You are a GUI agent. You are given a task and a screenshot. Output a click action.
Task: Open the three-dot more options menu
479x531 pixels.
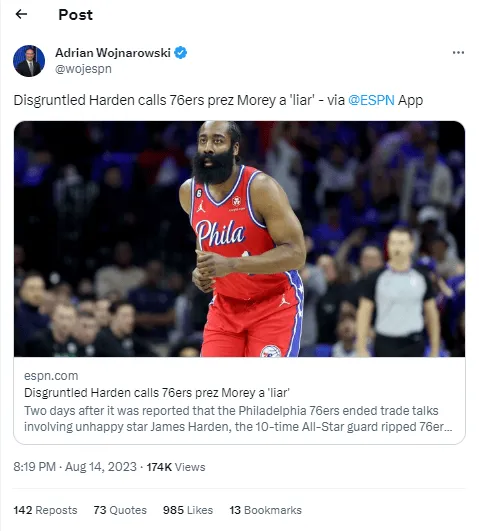click(x=458, y=52)
